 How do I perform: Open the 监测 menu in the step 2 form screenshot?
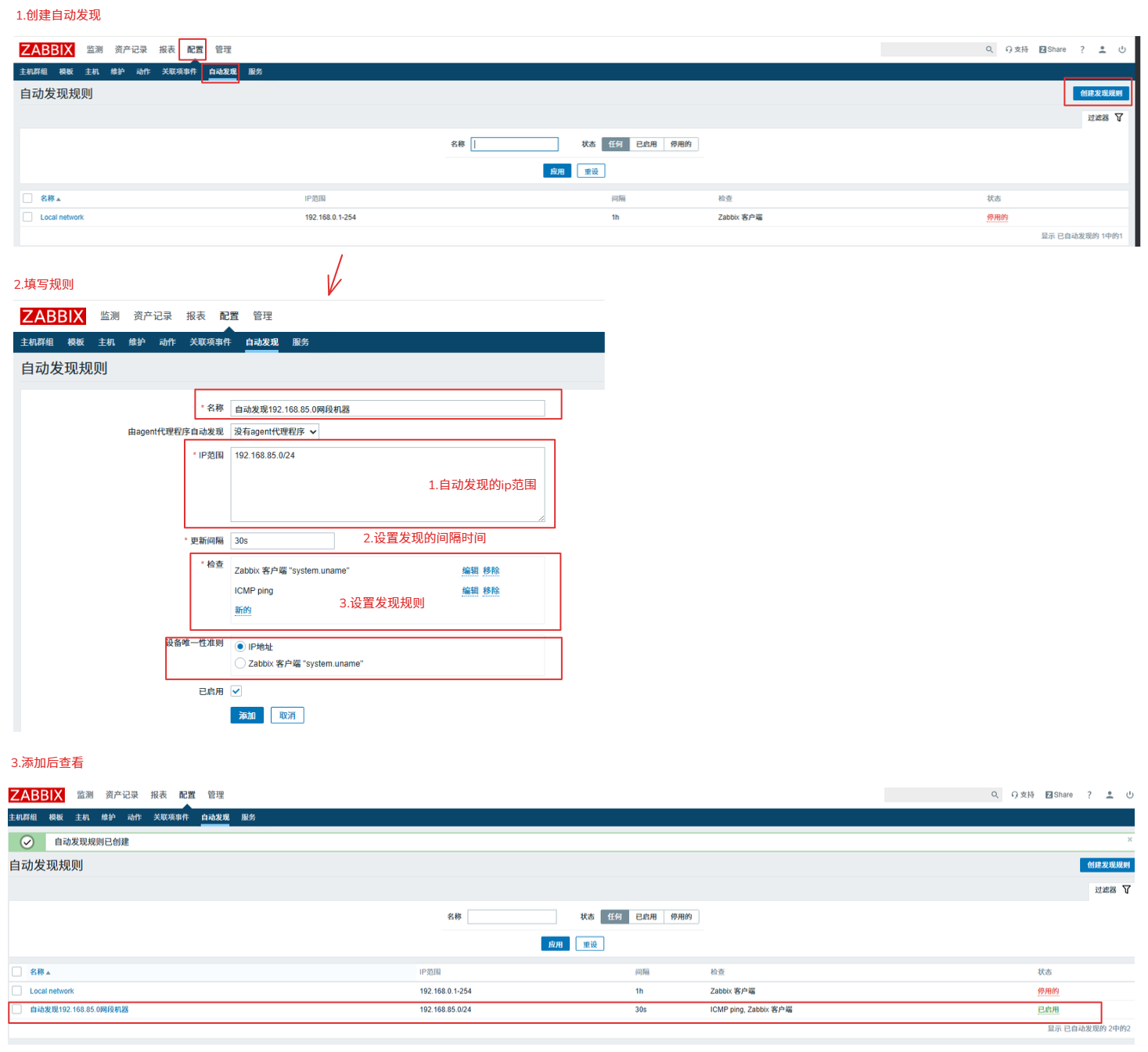[110, 316]
